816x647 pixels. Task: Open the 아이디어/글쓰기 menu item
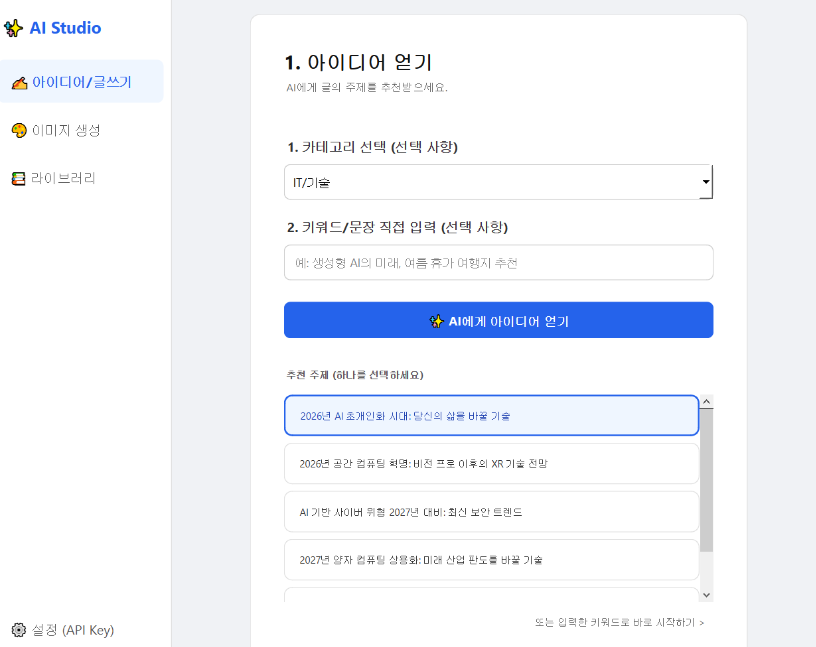tap(82, 82)
